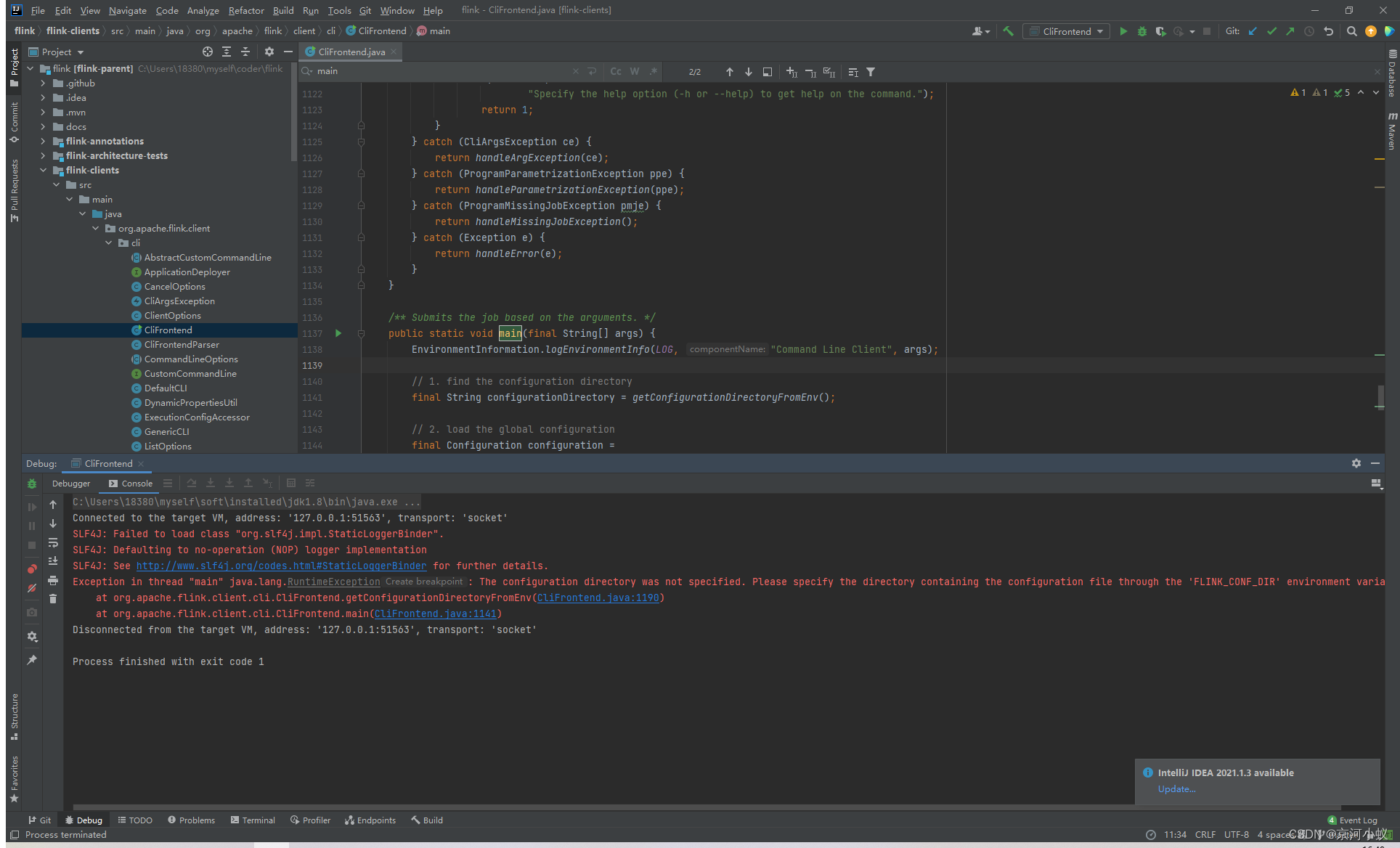
Task: Click the orange IDE update icon
Action: [x=1370, y=31]
